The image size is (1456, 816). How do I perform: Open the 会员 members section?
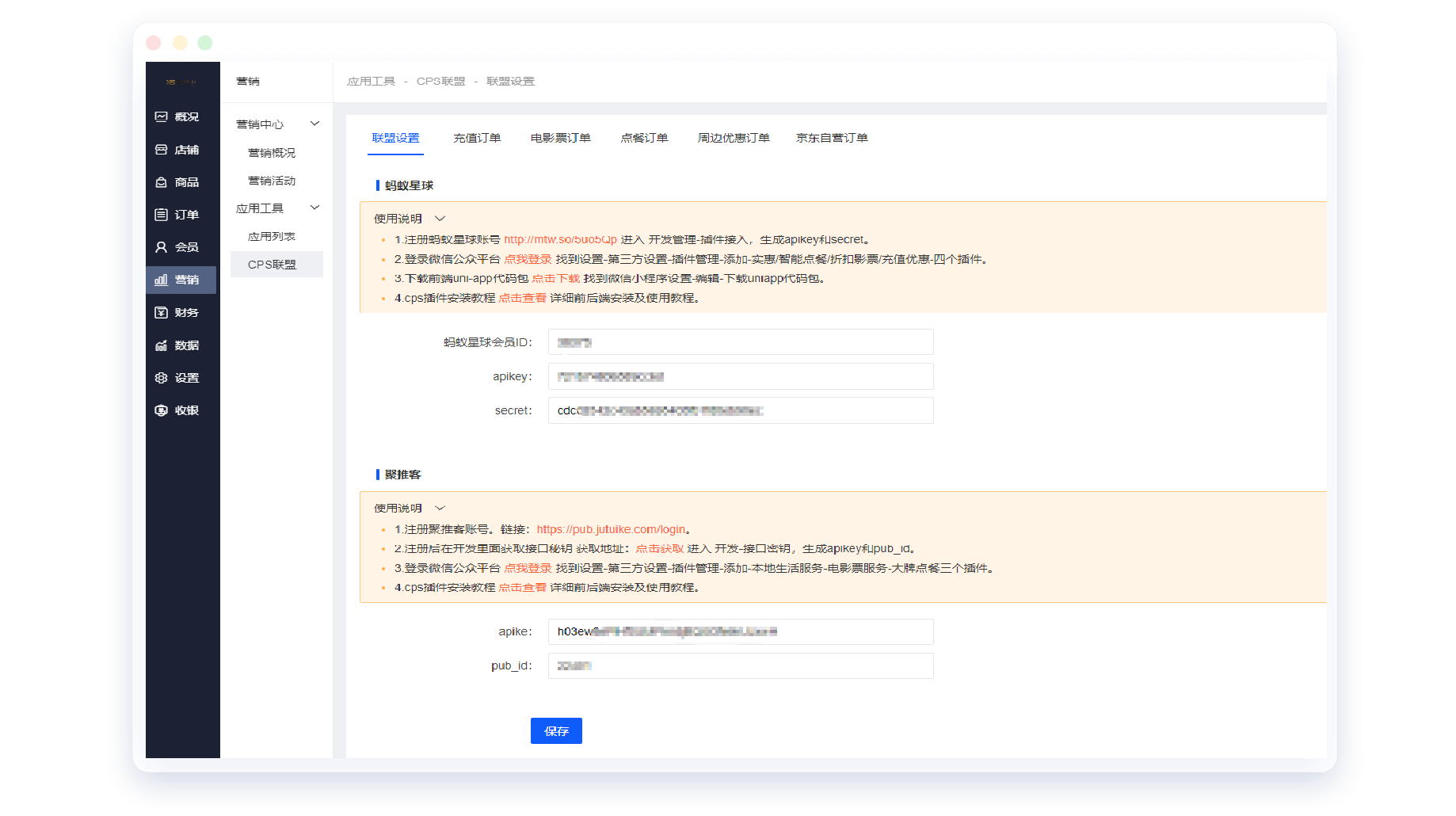pos(181,246)
